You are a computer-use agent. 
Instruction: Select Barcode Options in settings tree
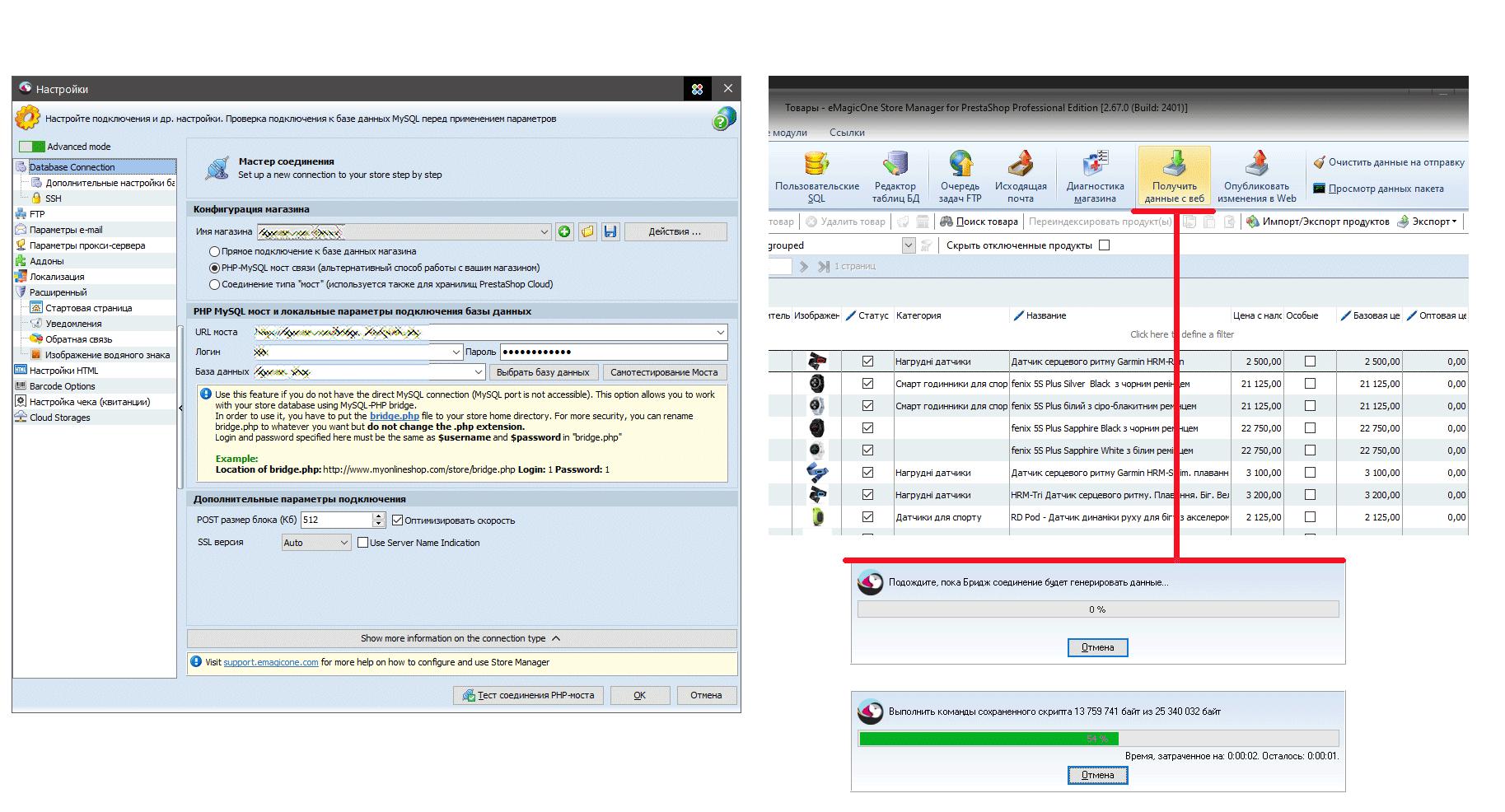tap(62, 386)
